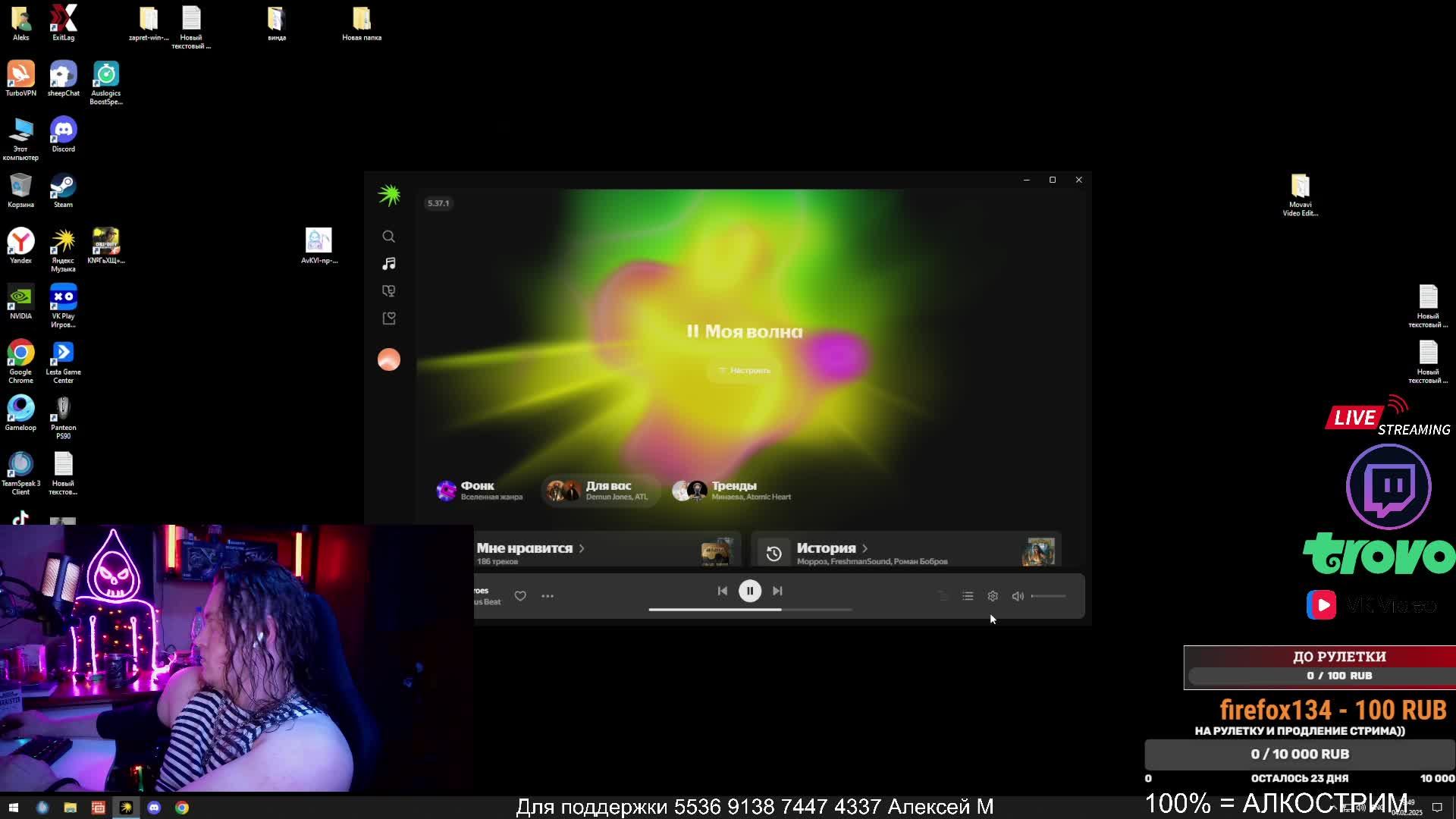Skip to the next track
The height and width of the screenshot is (819, 1456).
pyautogui.click(x=777, y=591)
